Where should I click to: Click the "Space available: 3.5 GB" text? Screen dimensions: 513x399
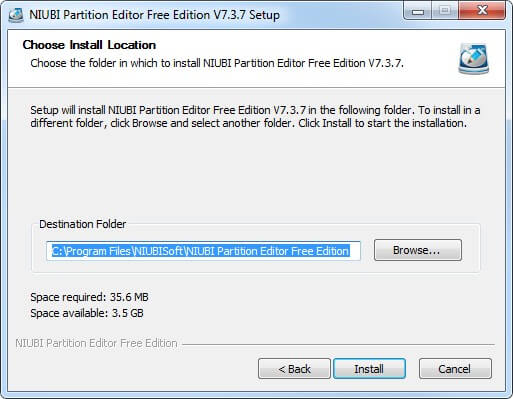87,313
